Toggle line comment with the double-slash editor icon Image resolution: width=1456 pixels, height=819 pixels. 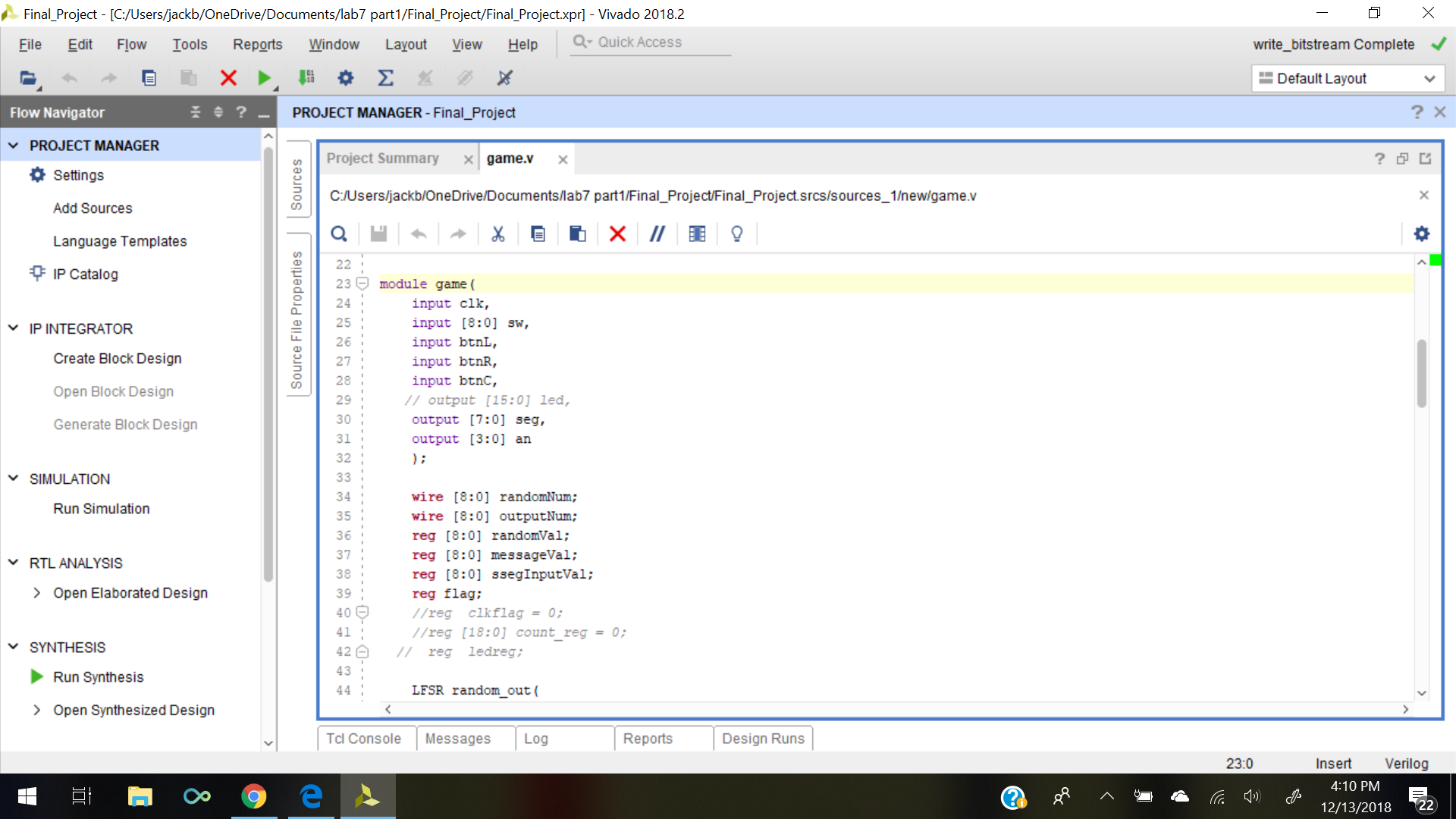(x=657, y=234)
